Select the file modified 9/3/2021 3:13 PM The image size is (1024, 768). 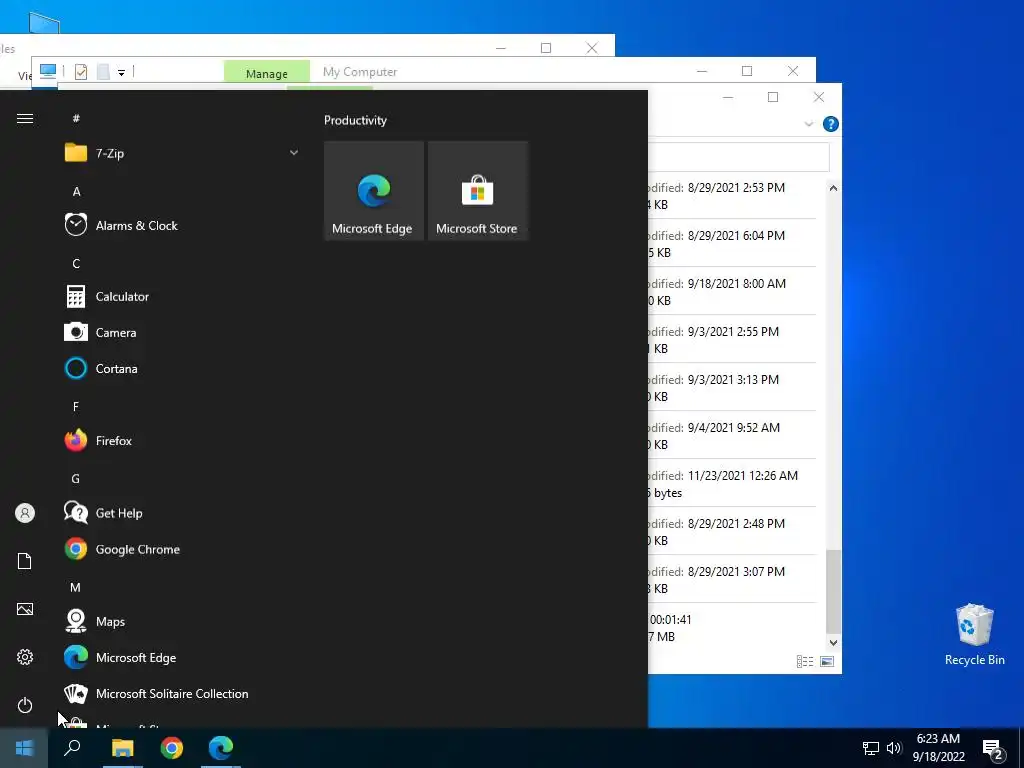[731, 388]
